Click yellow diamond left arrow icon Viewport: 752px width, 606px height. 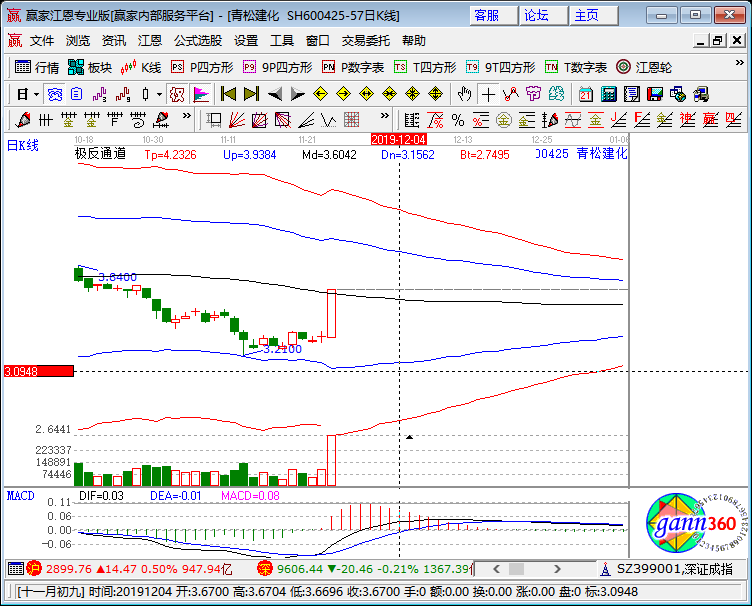pyautogui.click(x=320, y=94)
